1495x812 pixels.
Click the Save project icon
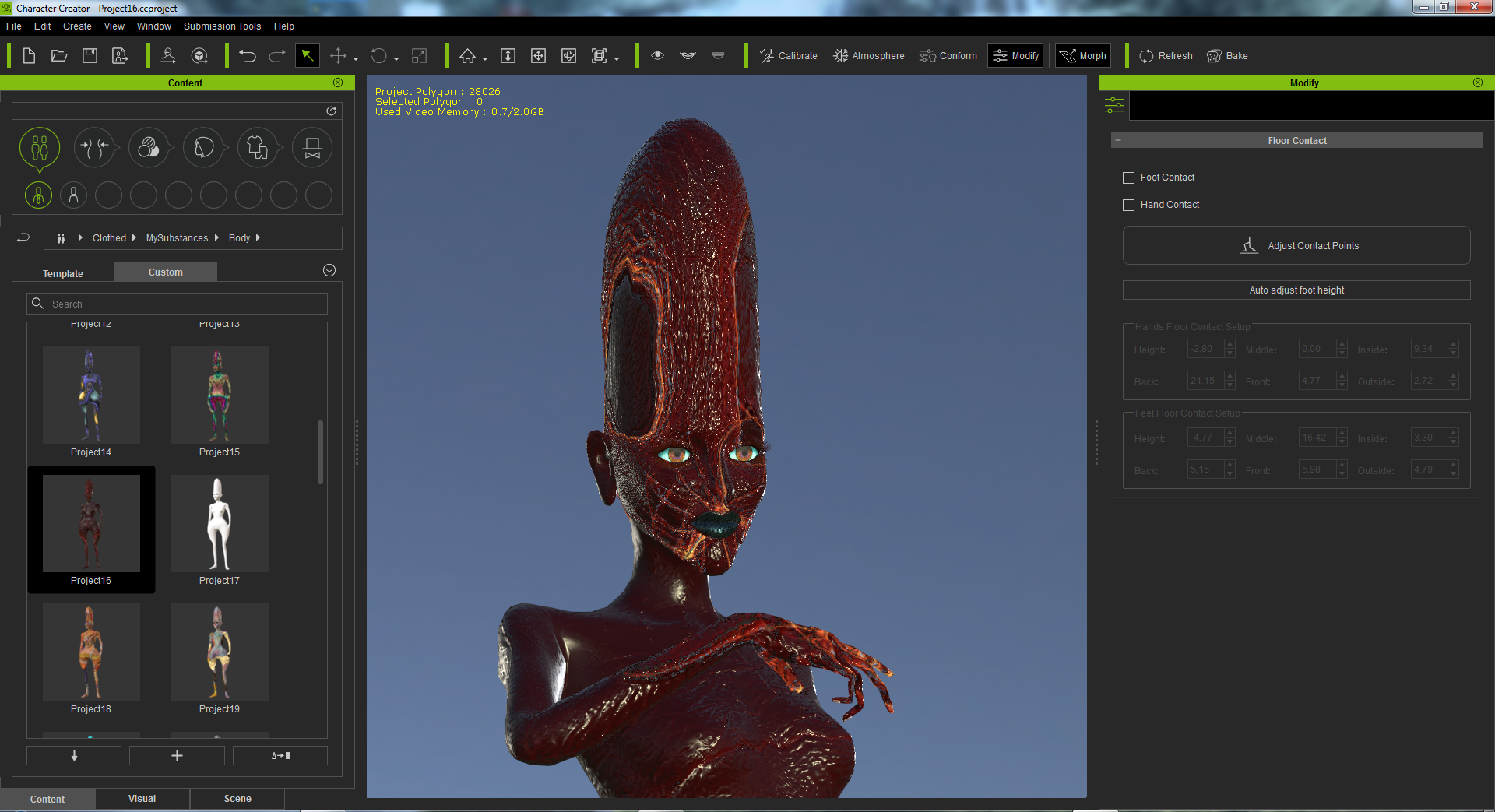tap(90, 56)
